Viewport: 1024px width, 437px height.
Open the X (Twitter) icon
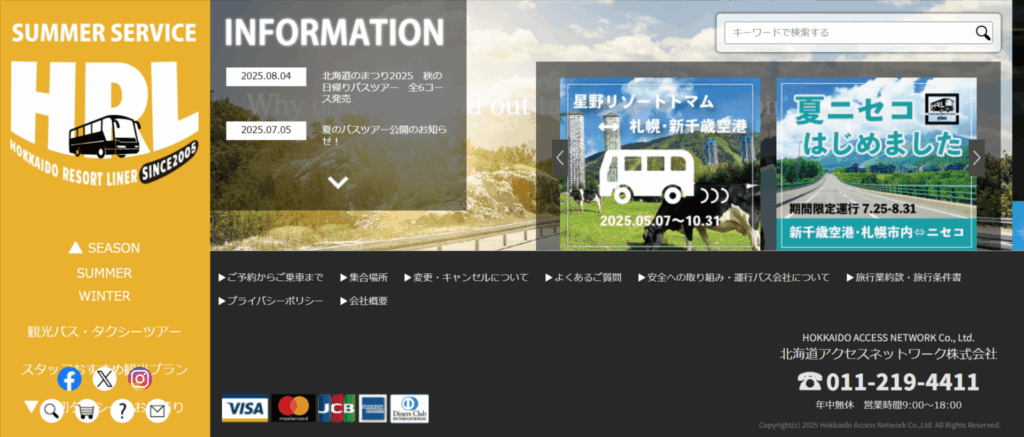point(105,378)
